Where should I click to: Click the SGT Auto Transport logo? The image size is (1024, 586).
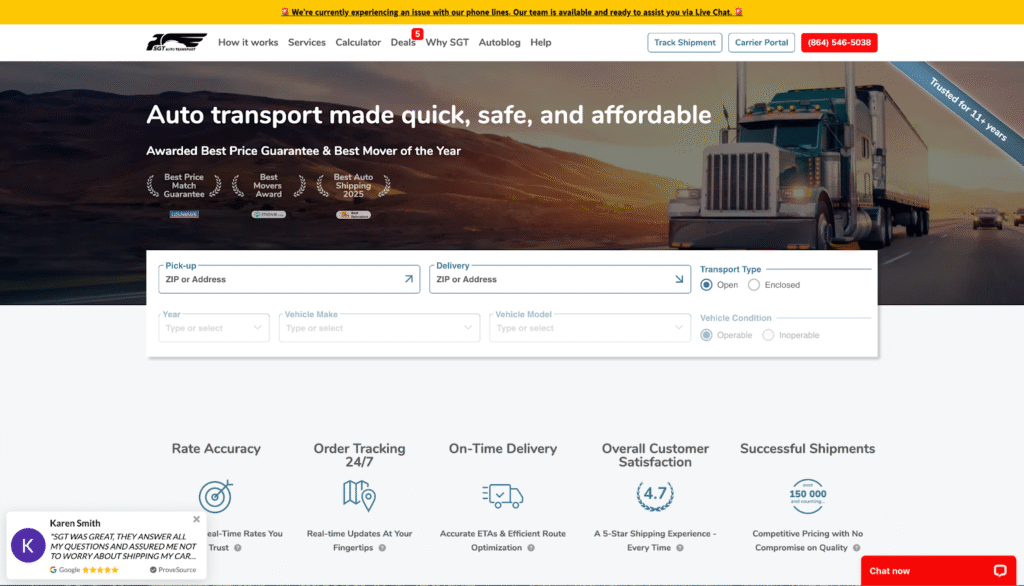click(x=176, y=42)
